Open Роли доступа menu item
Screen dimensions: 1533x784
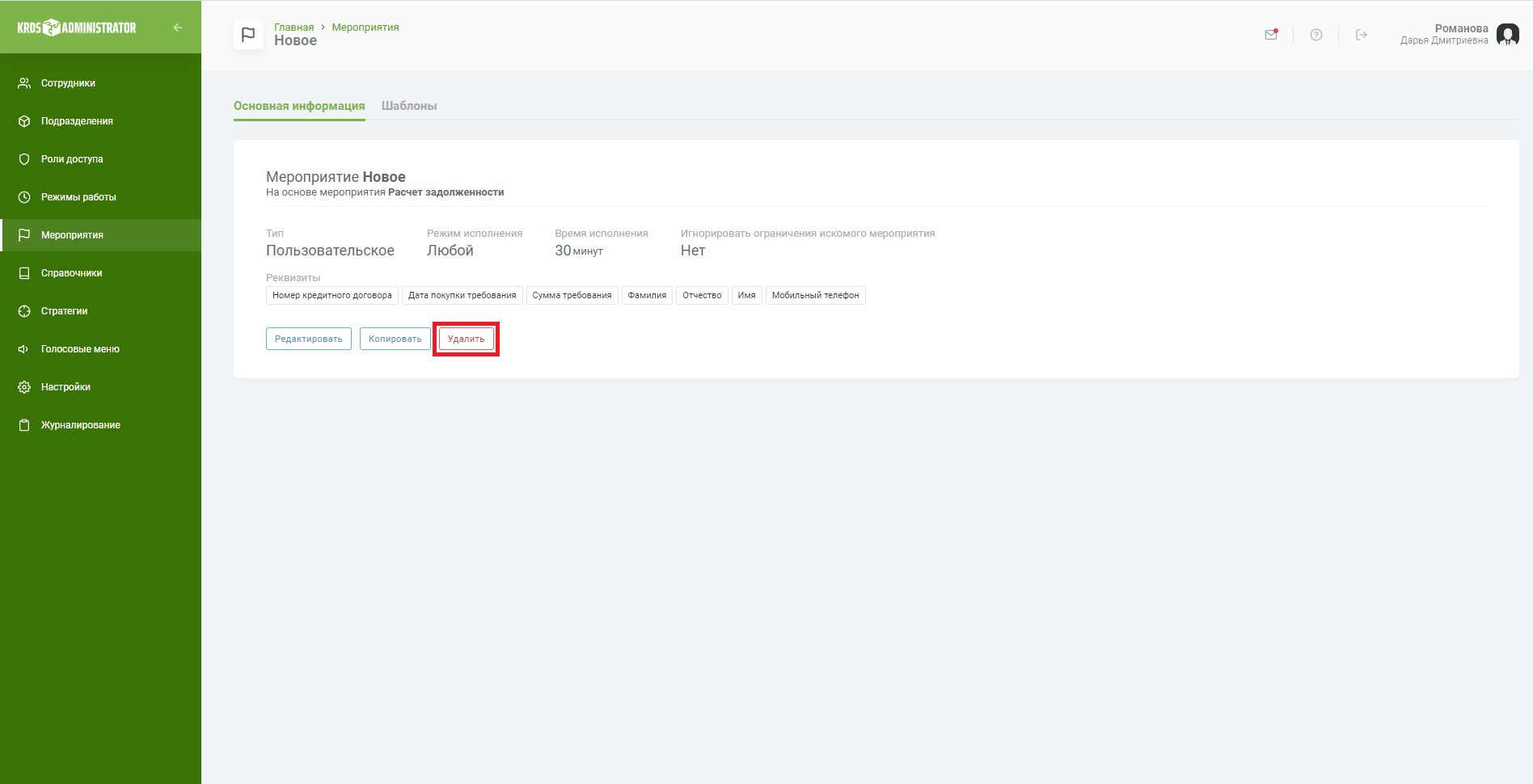72,159
